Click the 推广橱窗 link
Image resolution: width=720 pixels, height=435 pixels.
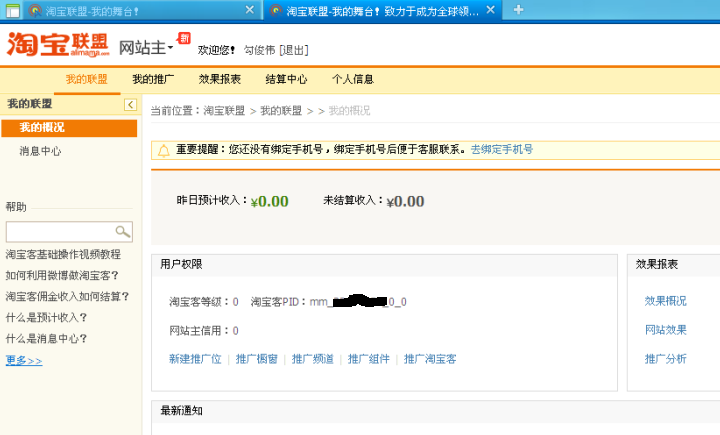257,359
